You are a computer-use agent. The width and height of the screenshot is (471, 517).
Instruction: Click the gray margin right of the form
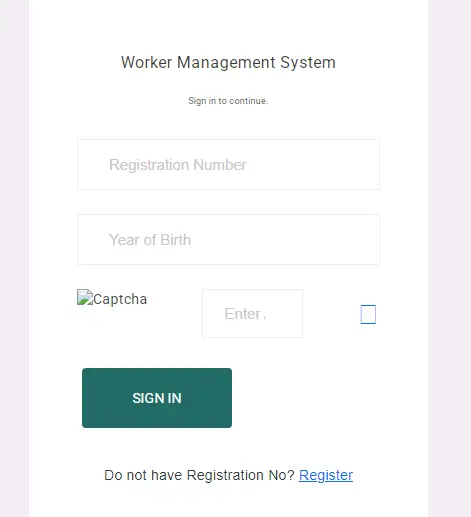point(449,258)
